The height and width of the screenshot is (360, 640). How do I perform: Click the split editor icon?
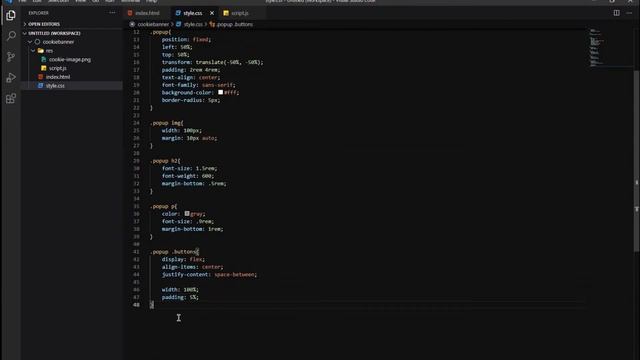(616, 13)
